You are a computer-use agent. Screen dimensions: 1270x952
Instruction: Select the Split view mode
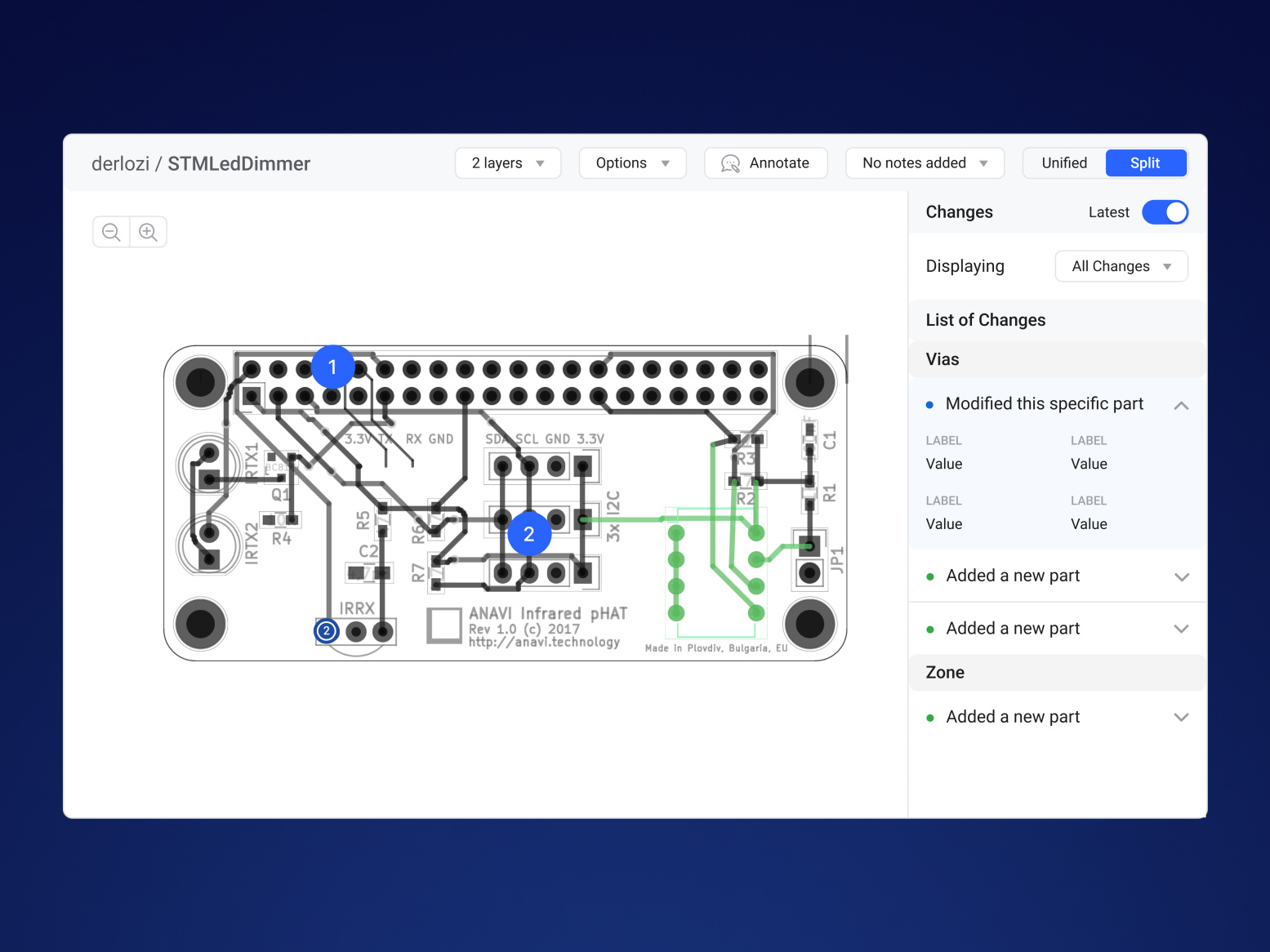tap(1145, 162)
